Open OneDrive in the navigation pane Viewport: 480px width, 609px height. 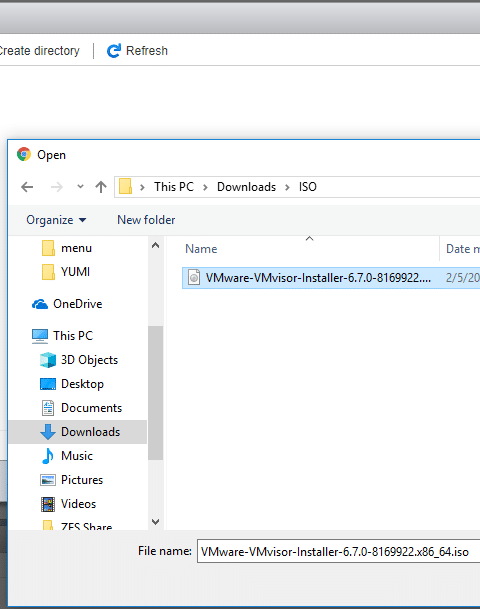(67, 304)
